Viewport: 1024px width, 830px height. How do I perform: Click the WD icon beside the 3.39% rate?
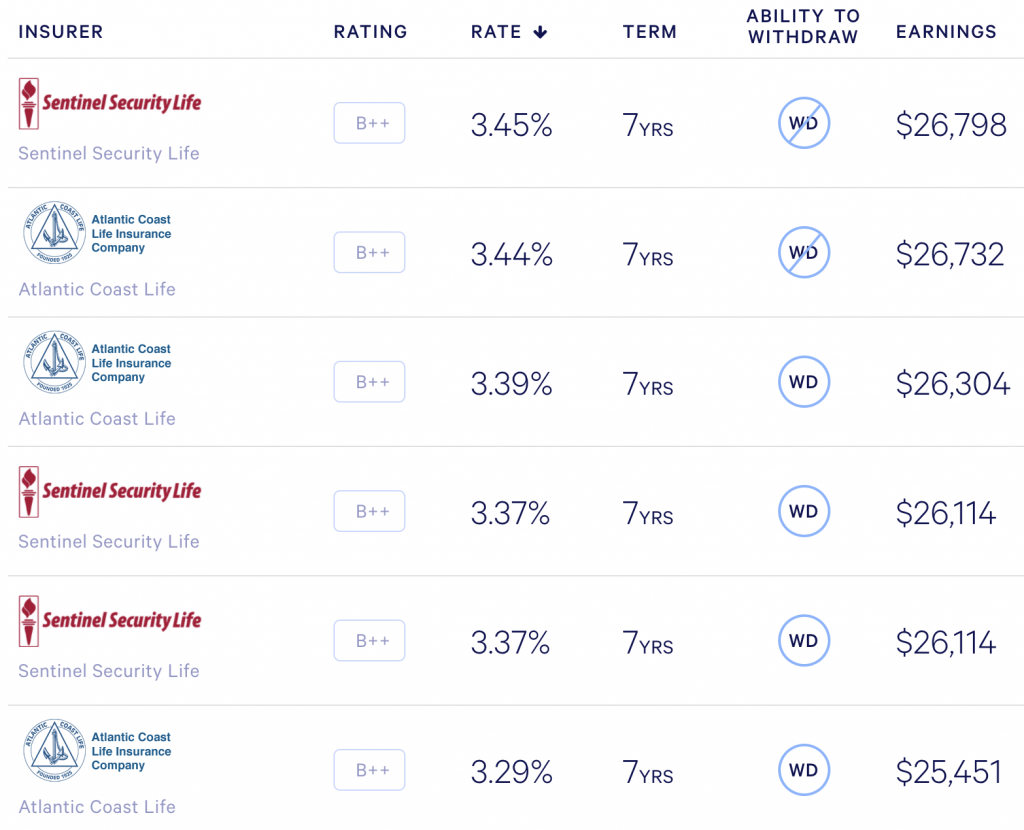pyautogui.click(x=803, y=382)
